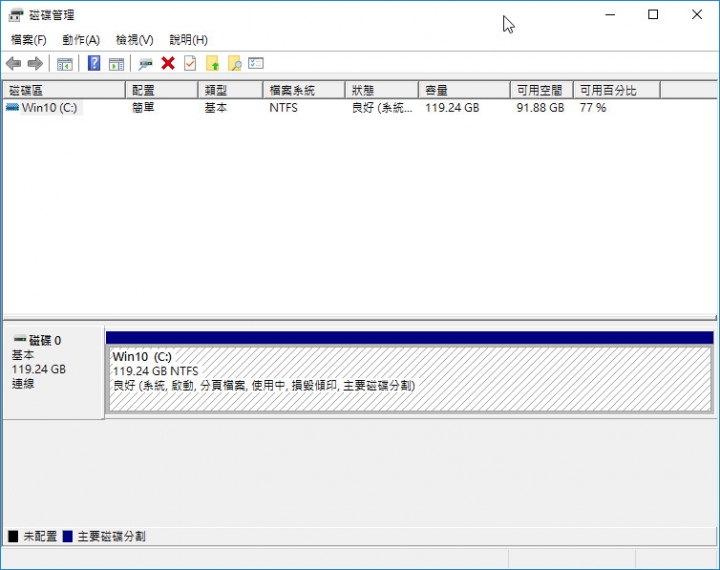This screenshot has height=570, width=720.
Task: Click the checklist settings toolbar icon
Action: [x=256, y=63]
